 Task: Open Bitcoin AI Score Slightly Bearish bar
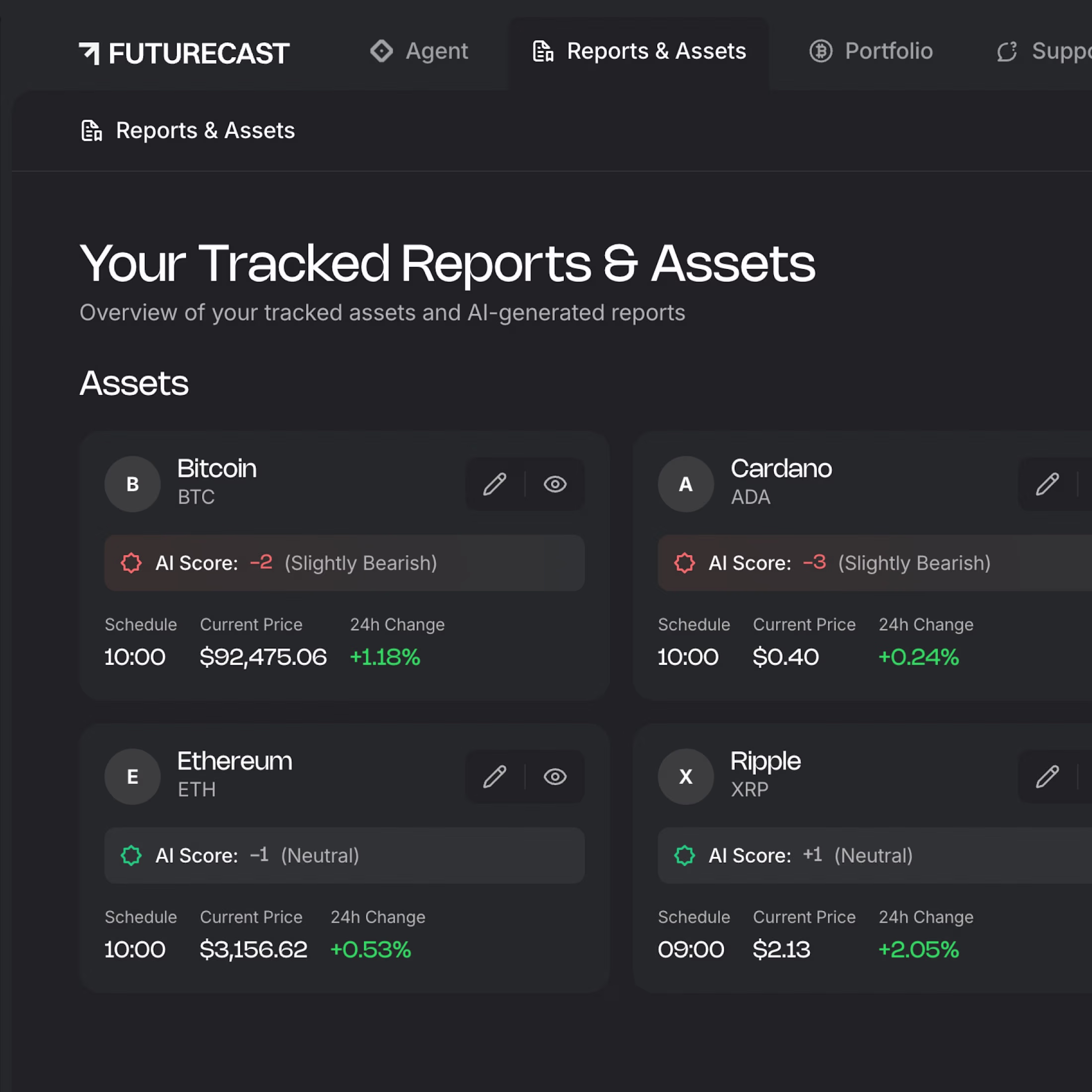pyautogui.click(x=345, y=563)
